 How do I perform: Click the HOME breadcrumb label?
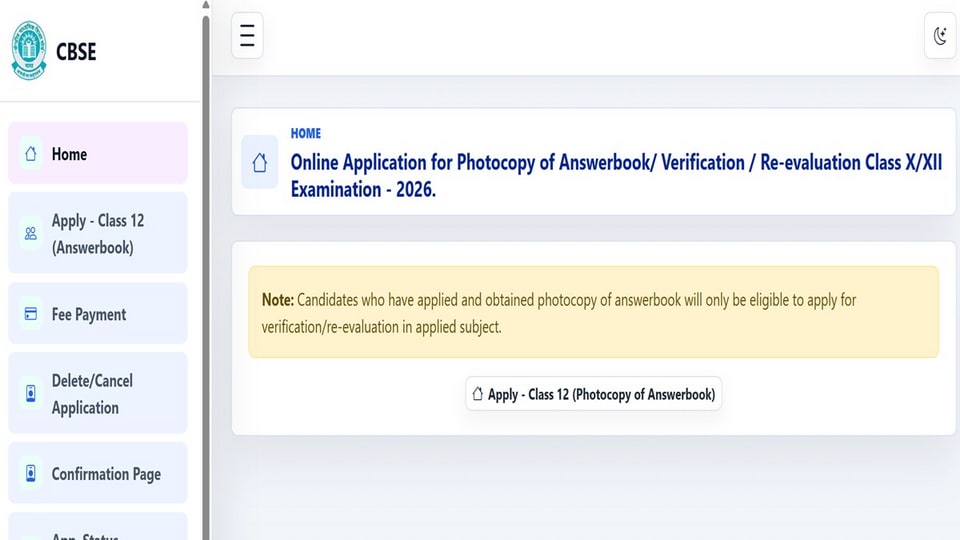click(x=306, y=133)
